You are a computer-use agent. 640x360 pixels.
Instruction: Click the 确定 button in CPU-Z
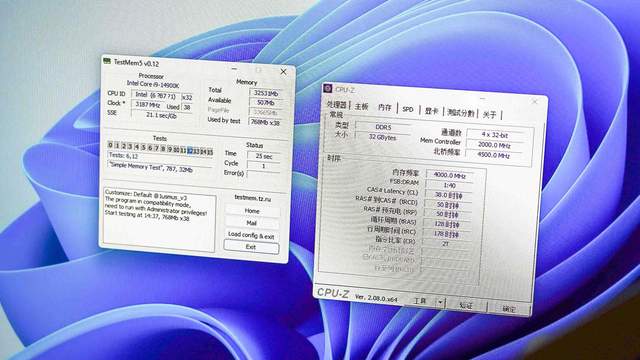coord(509,309)
